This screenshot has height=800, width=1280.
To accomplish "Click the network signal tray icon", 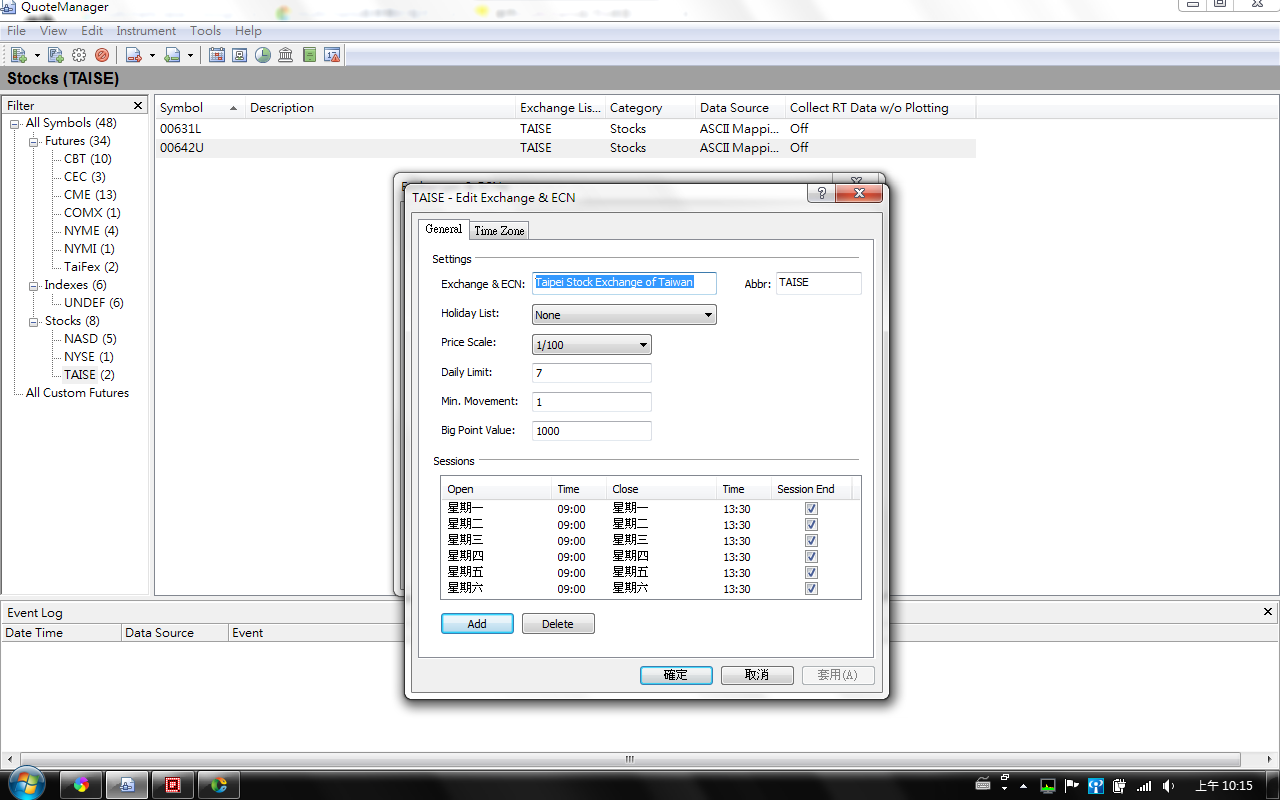I will (x=1144, y=786).
